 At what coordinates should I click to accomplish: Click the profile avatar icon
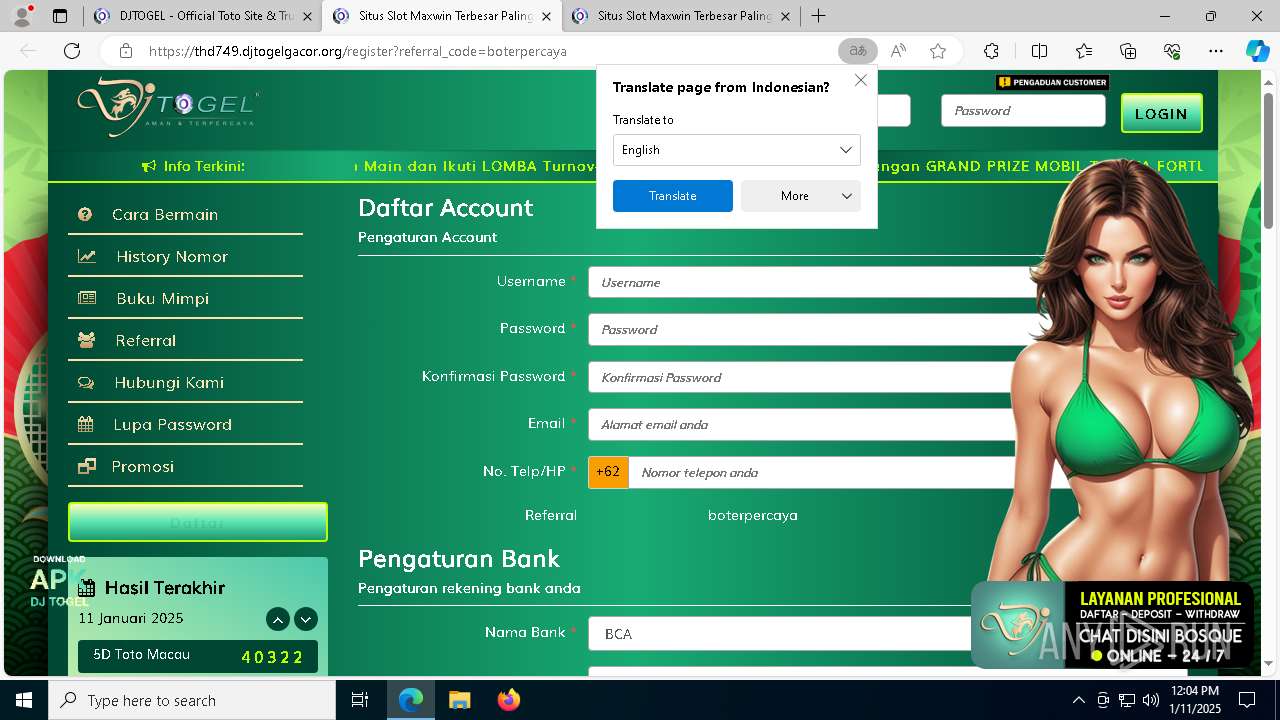click(x=22, y=16)
